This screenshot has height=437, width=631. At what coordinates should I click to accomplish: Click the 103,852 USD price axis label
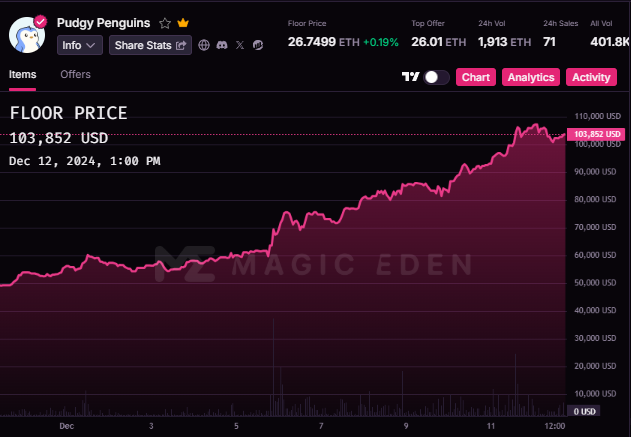[596, 134]
